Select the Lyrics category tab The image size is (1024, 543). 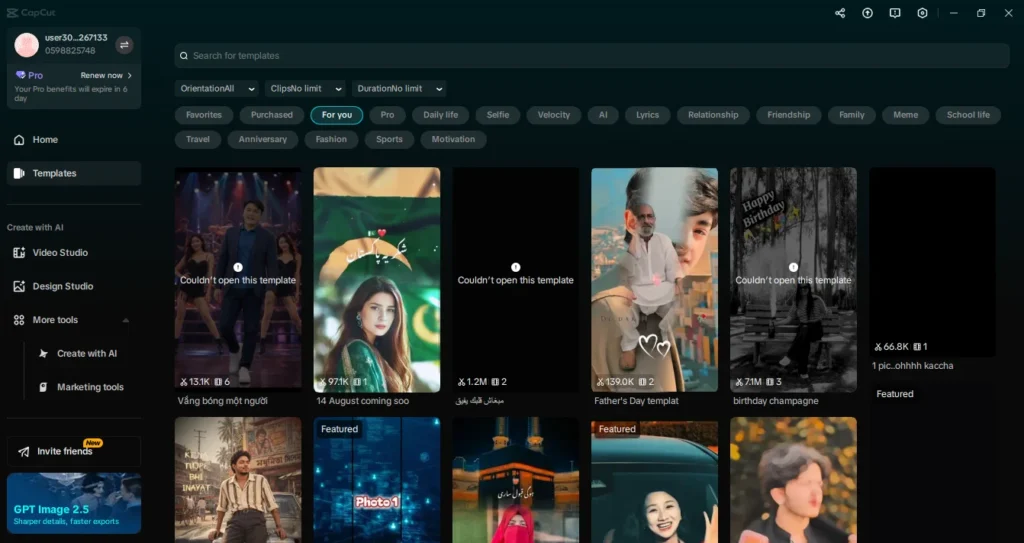click(x=647, y=115)
